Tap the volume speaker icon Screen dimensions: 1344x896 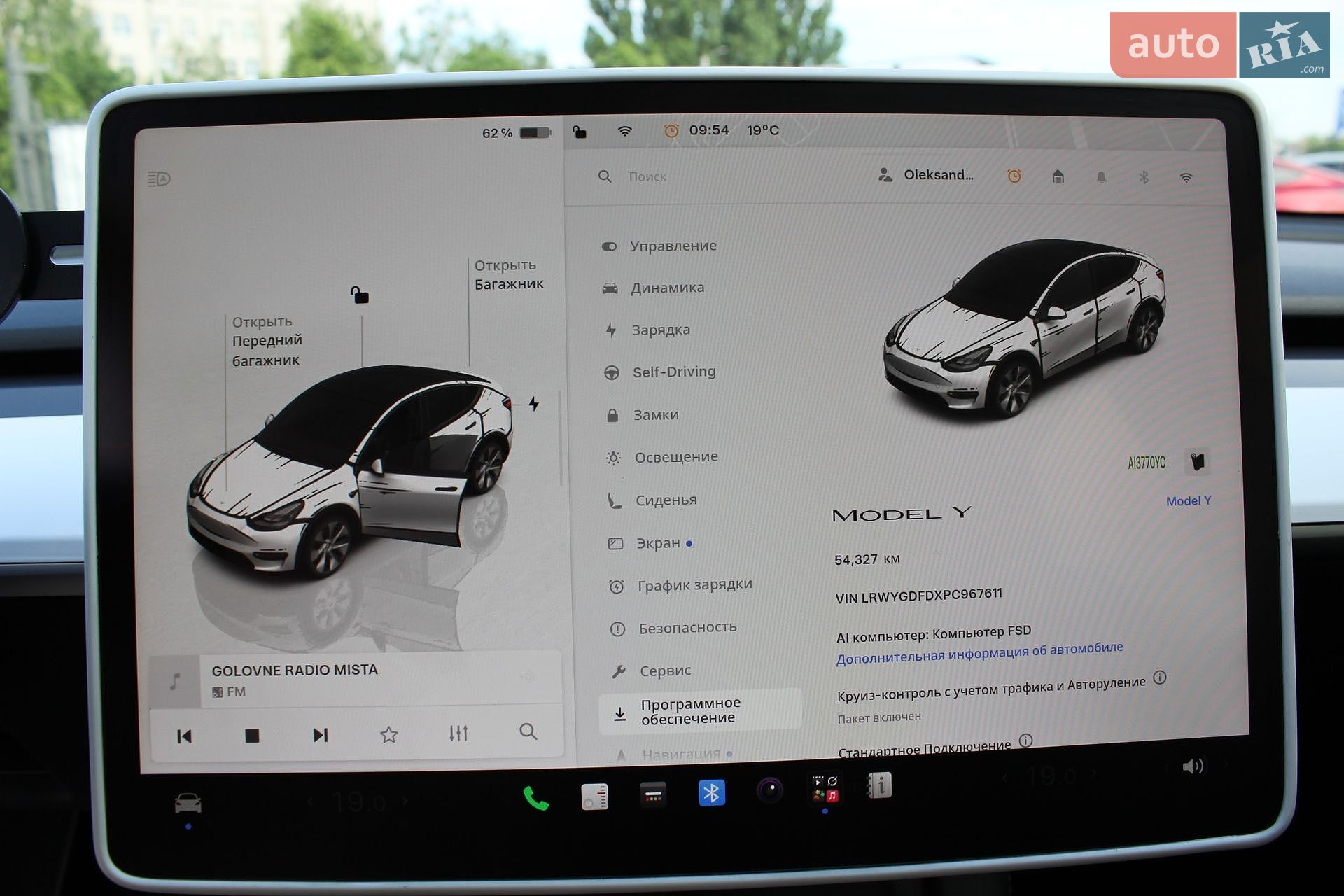(x=1193, y=766)
